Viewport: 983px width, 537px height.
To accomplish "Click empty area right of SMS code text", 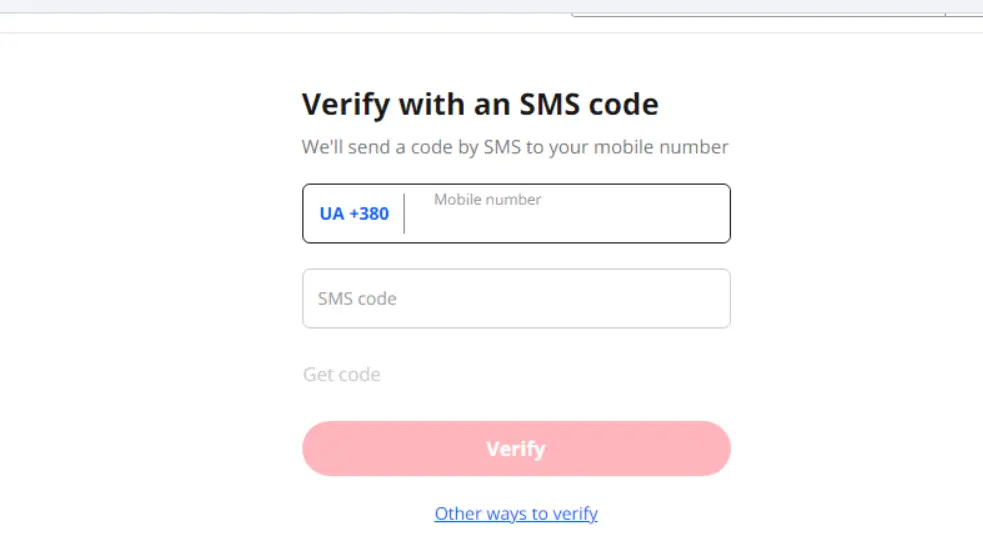I will tap(563, 298).
